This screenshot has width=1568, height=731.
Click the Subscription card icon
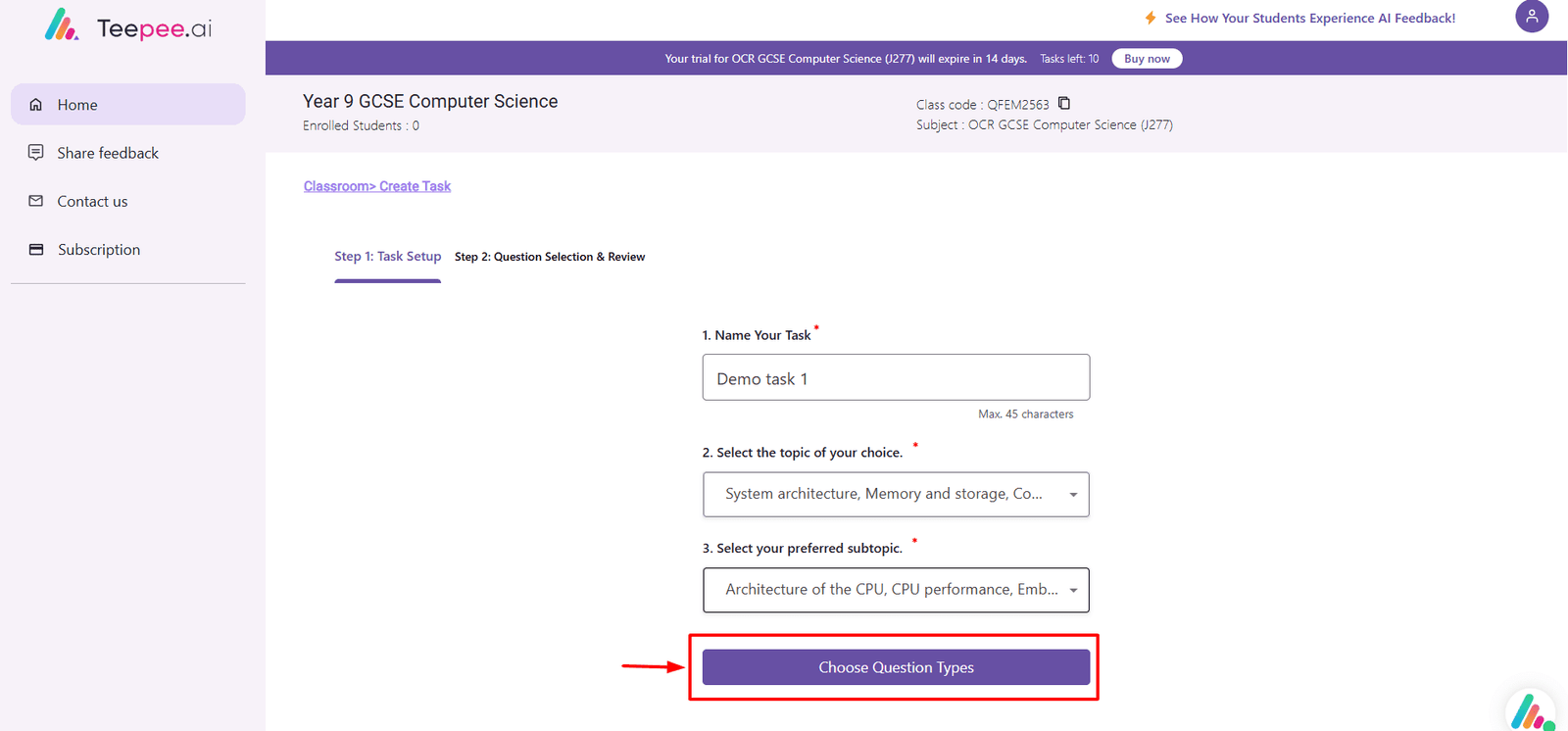click(x=36, y=249)
